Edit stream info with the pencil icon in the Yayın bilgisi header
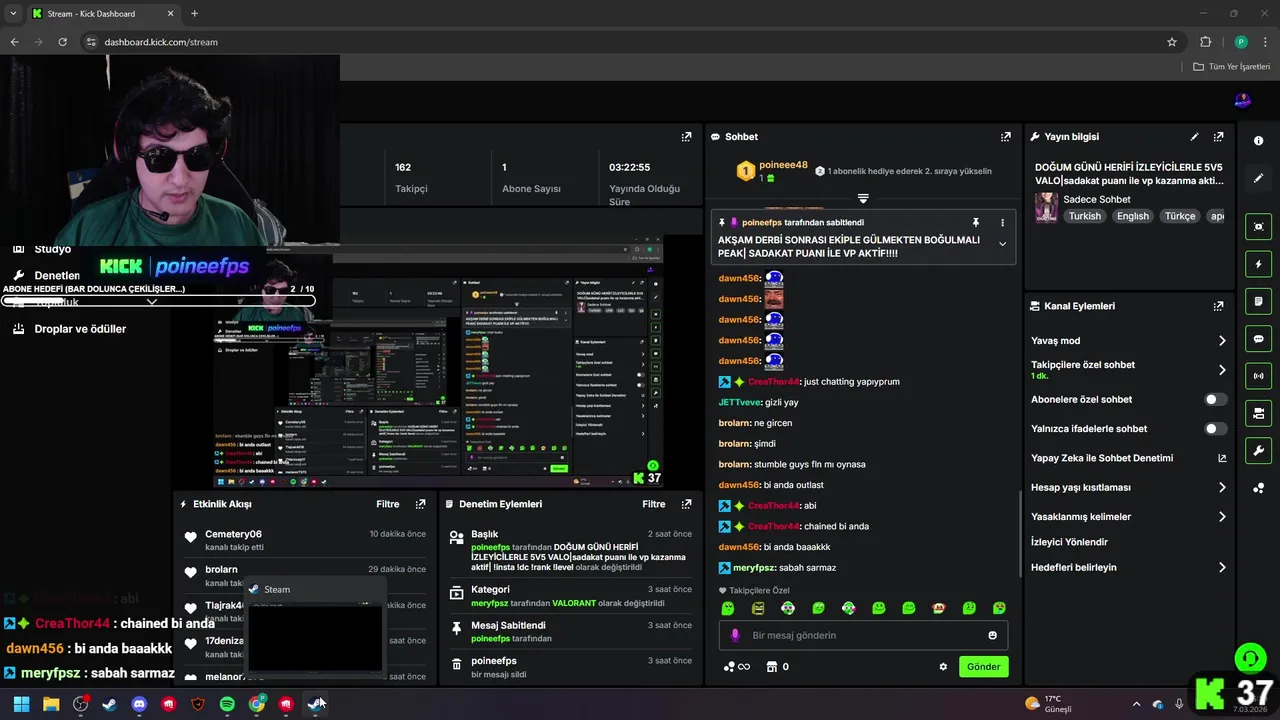 pyautogui.click(x=1194, y=137)
